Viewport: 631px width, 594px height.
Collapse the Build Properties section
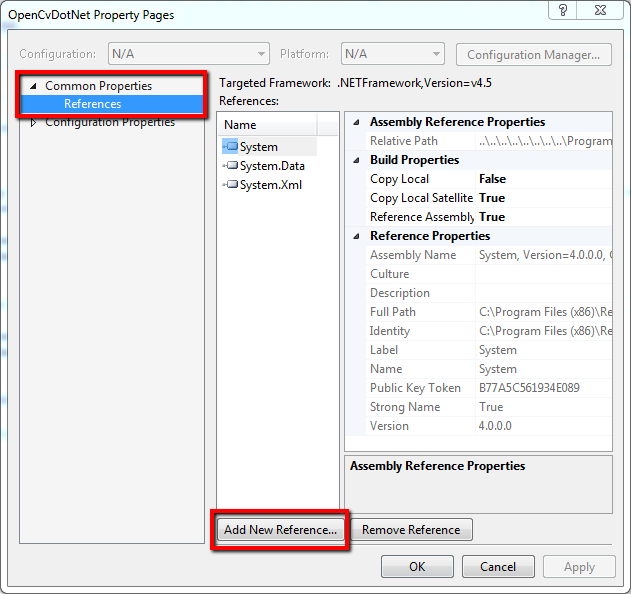[x=356, y=160]
